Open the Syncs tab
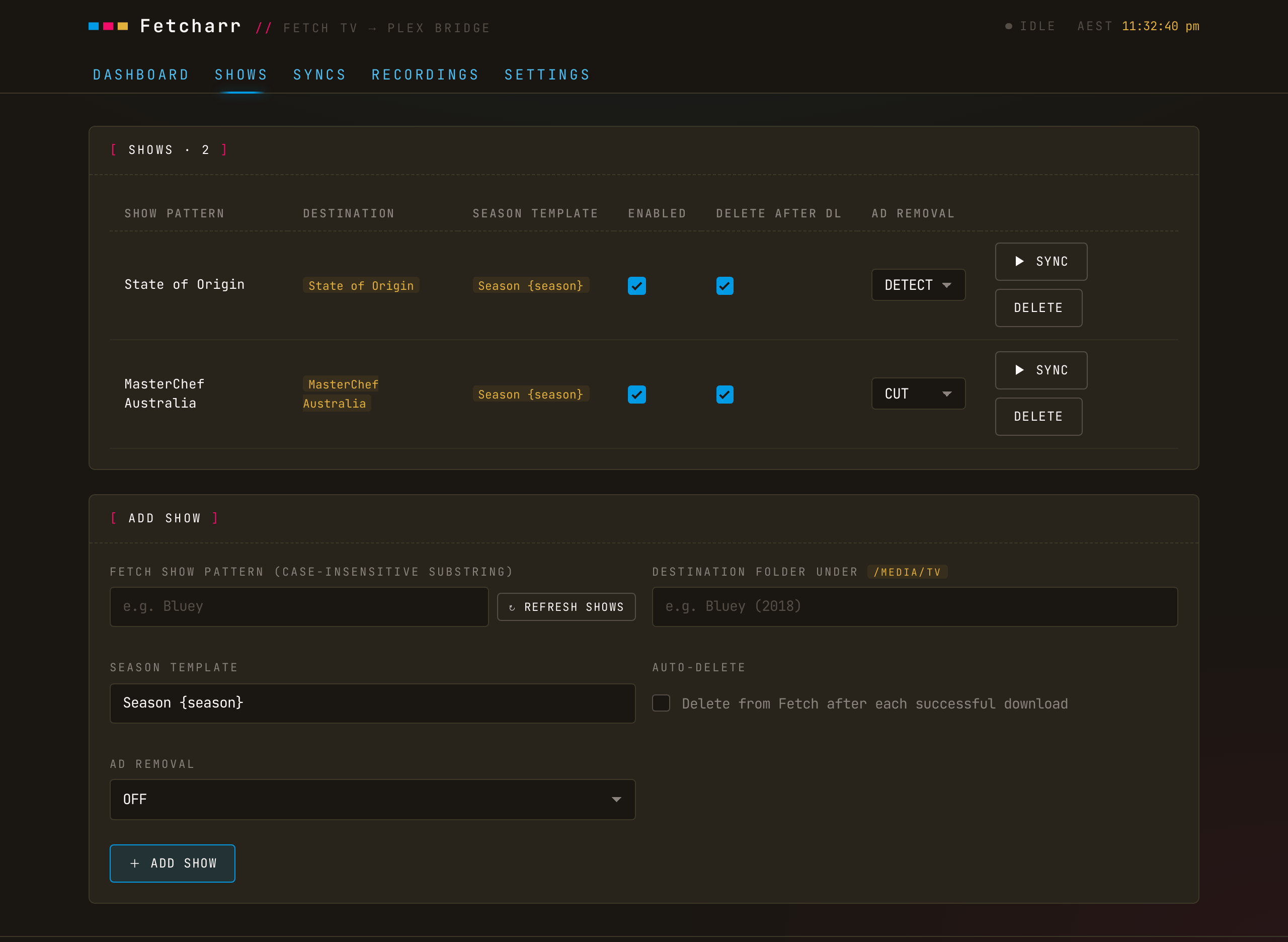 (320, 74)
